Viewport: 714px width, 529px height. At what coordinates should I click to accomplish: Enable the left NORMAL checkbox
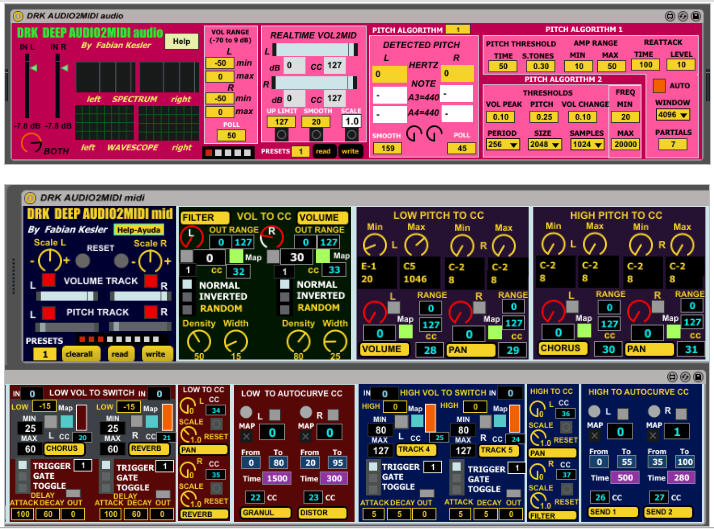188,285
